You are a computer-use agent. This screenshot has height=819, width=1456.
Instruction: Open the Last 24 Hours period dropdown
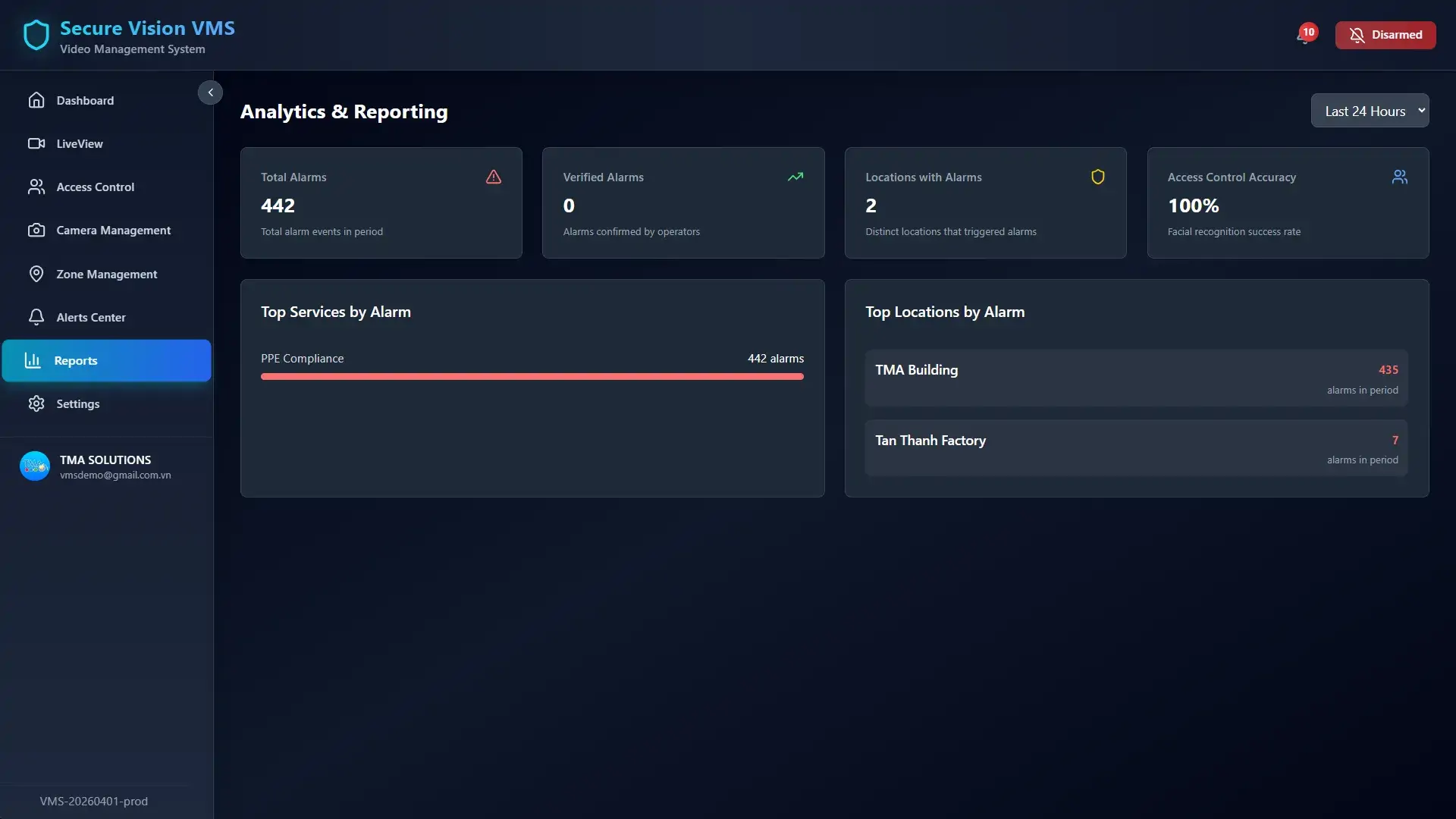pos(1370,111)
